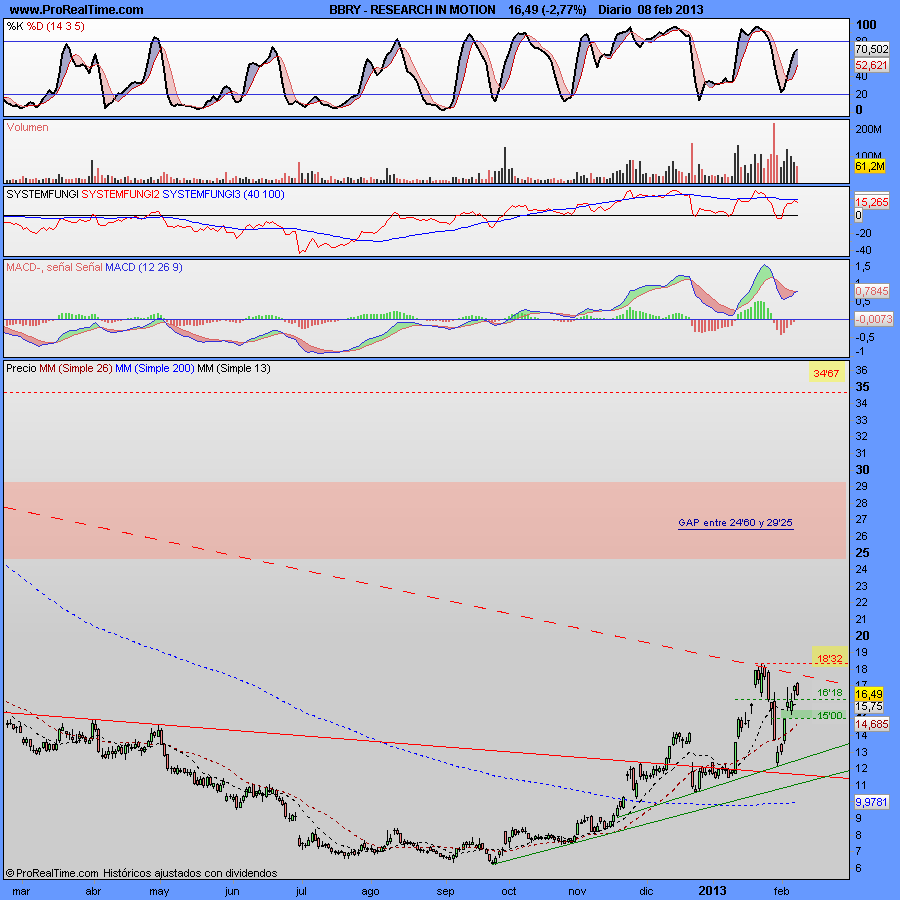Viewport: 900px width, 900px height.
Task: Click the 200M volume axis label
Action: coord(868,130)
